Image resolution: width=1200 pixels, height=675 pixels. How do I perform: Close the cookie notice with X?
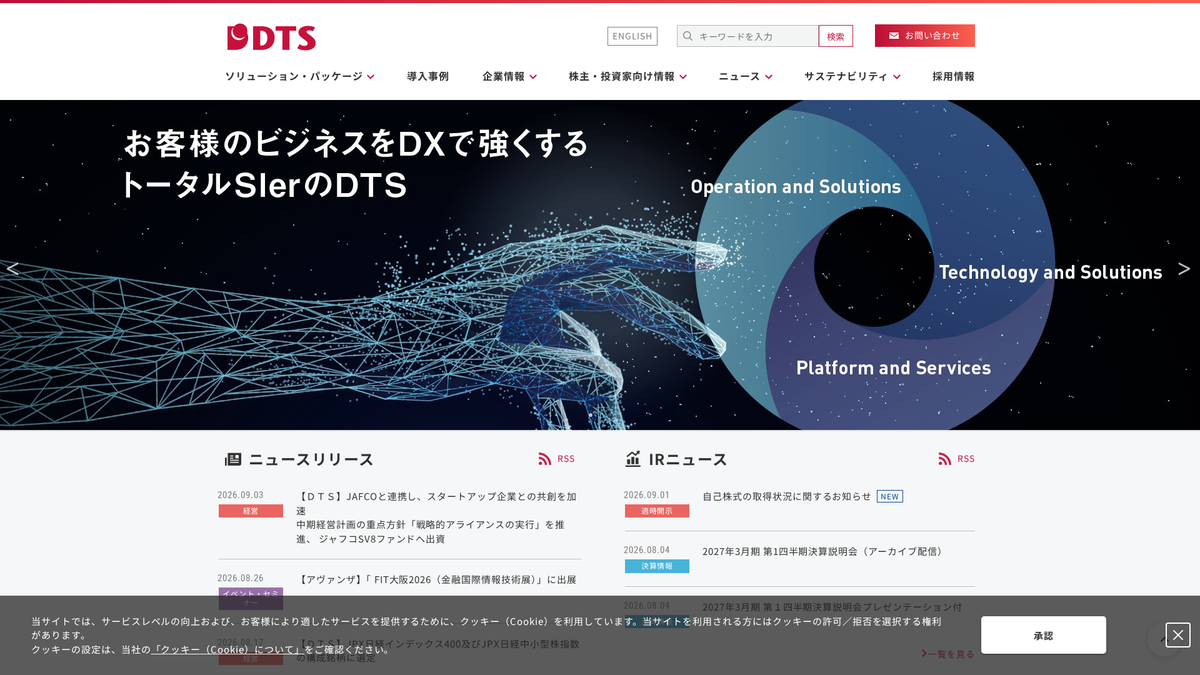[x=1178, y=635]
